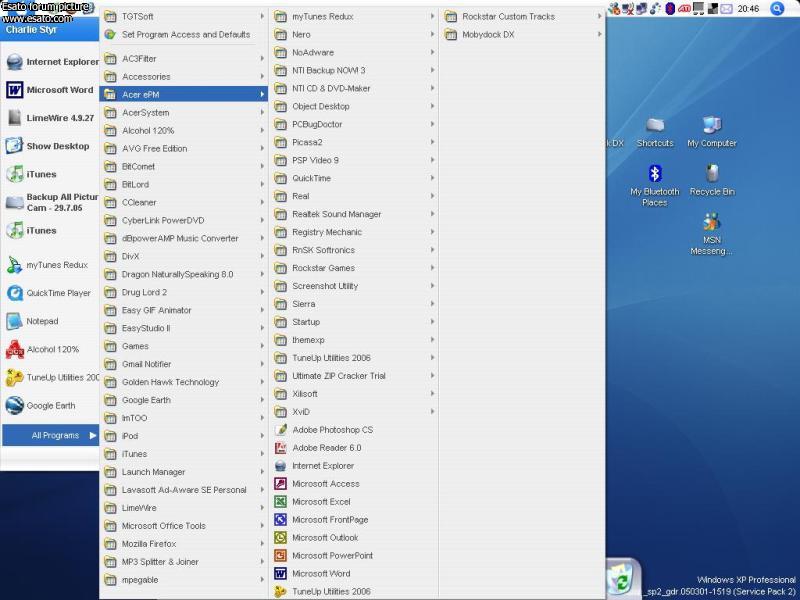800x600 pixels.
Task: Open pinned Internet Explorer in Start menu
Action: coord(51,62)
